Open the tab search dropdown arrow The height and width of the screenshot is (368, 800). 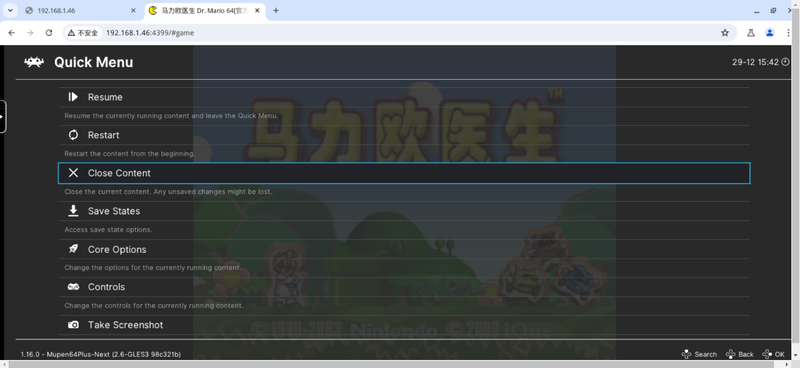coord(10,10)
